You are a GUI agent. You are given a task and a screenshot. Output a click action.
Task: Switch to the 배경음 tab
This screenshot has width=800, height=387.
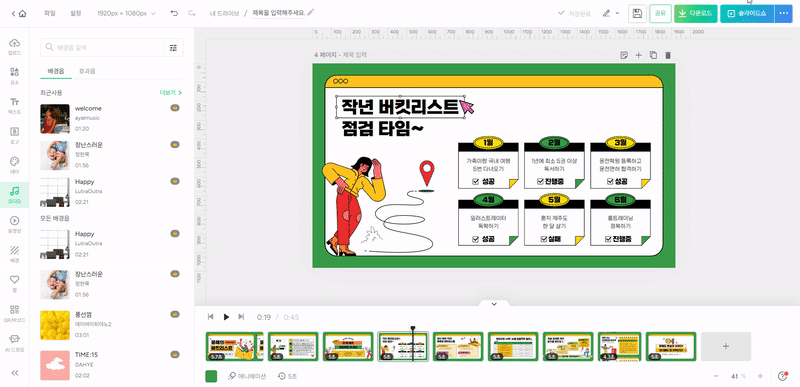coord(56,71)
